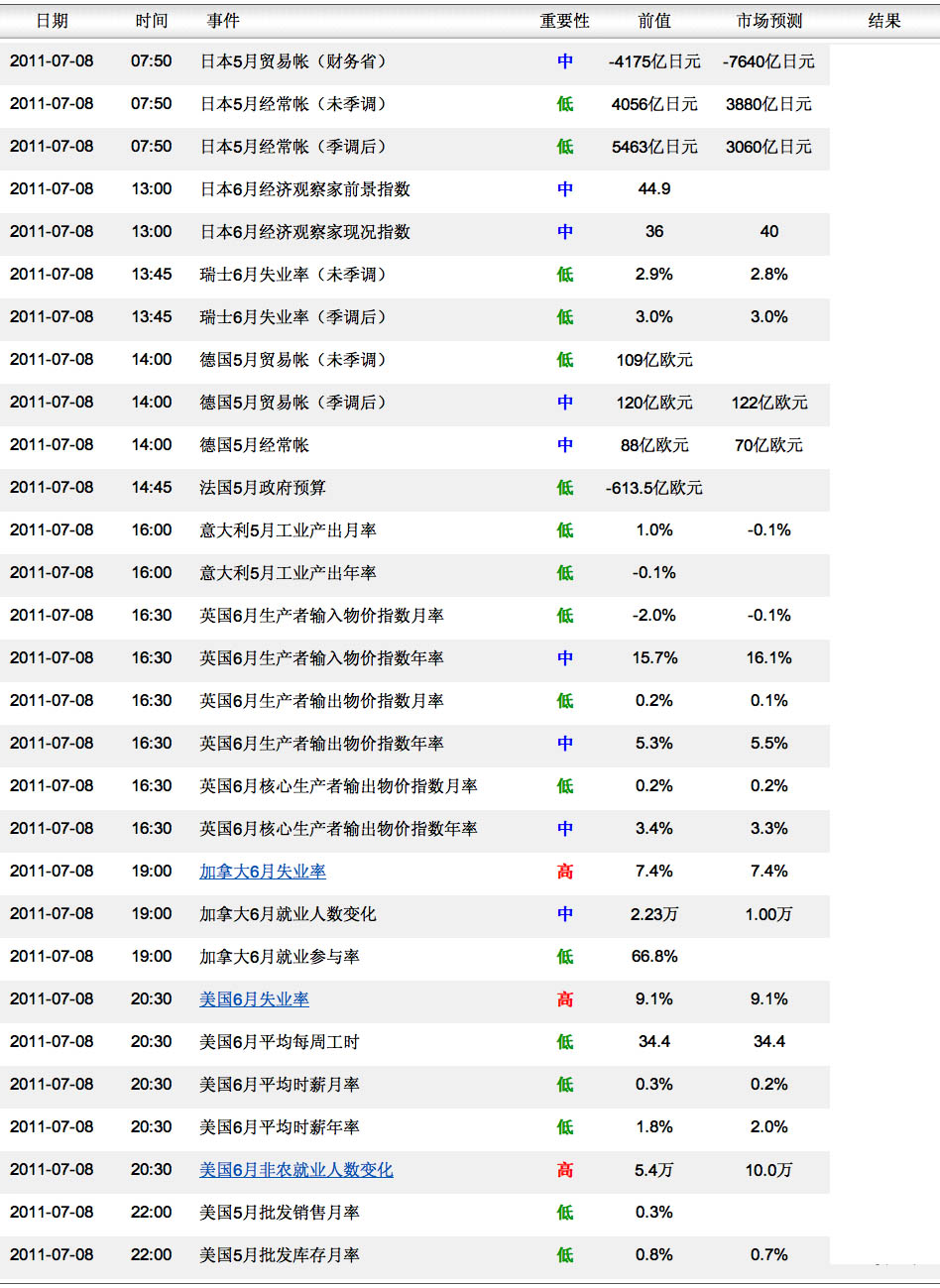Click the 5.5% forecast value
Image resolution: width=940 pixels, height=1288 pixels.
pos(769,744)
